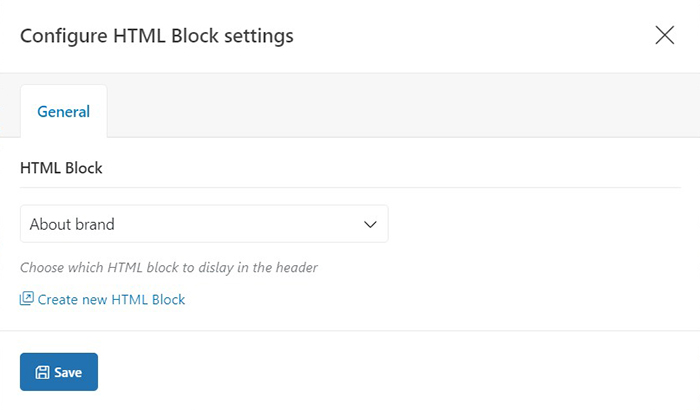The height and width of the screenshot is (410, 700).
Task: Click the icon beside Create new HTML Block
Action: coord(27,299)
